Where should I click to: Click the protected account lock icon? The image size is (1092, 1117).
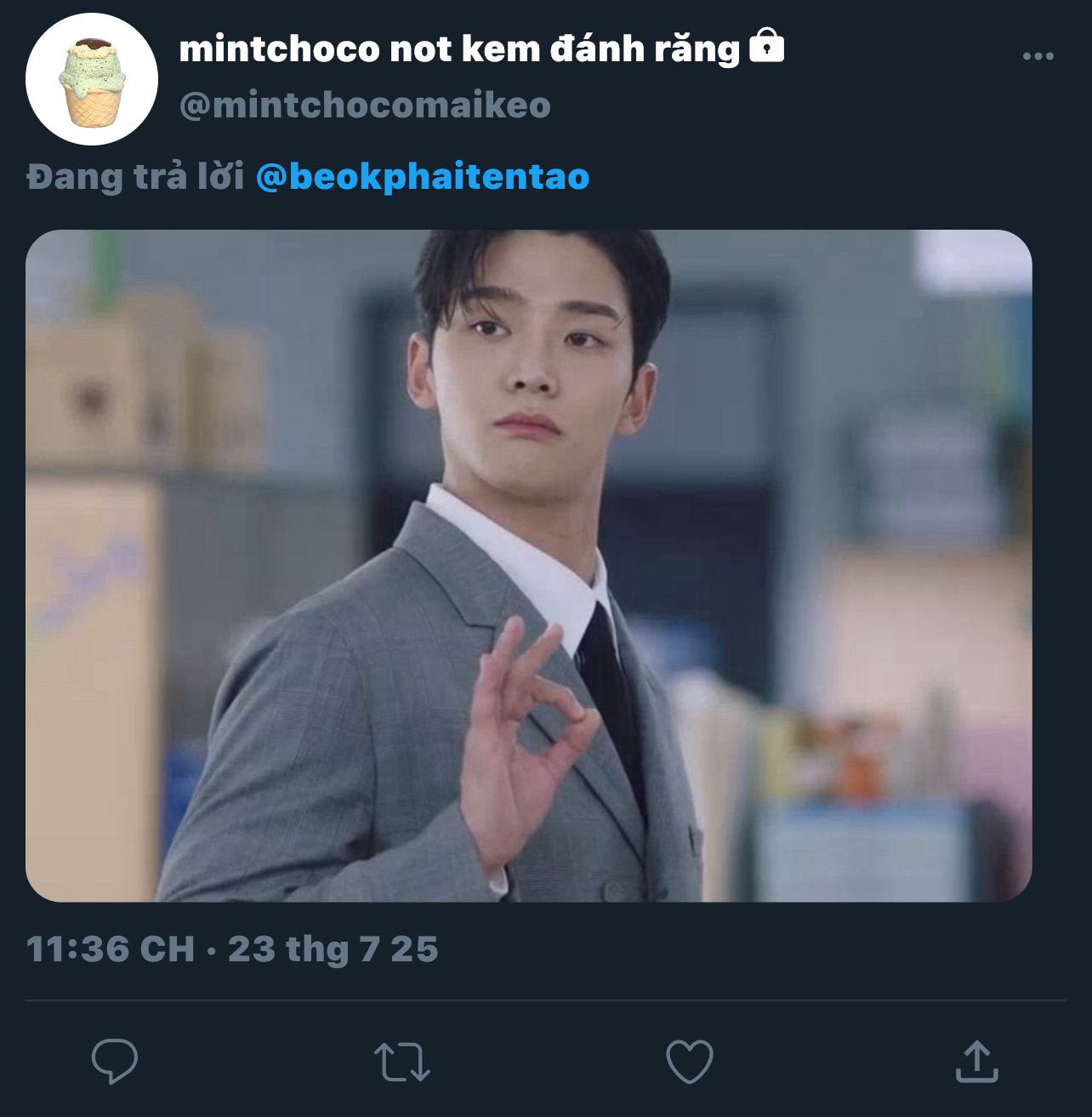(766, 46)
